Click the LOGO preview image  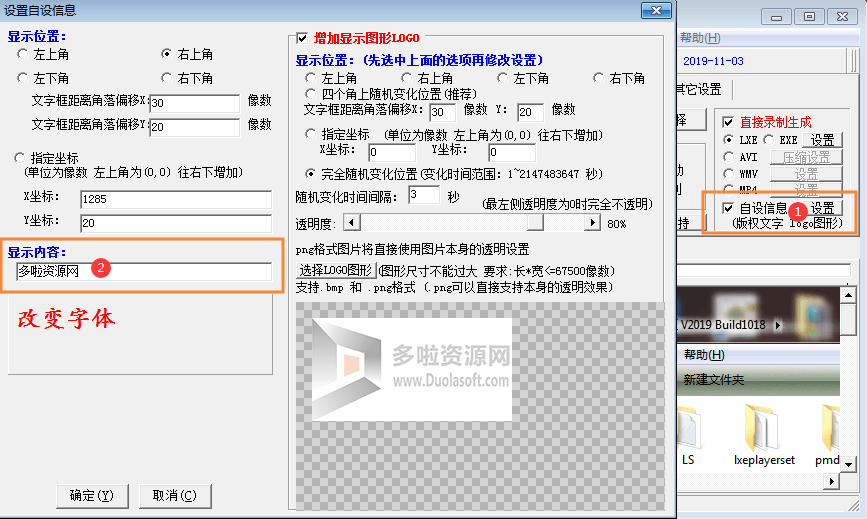click(x=412, y=369)
